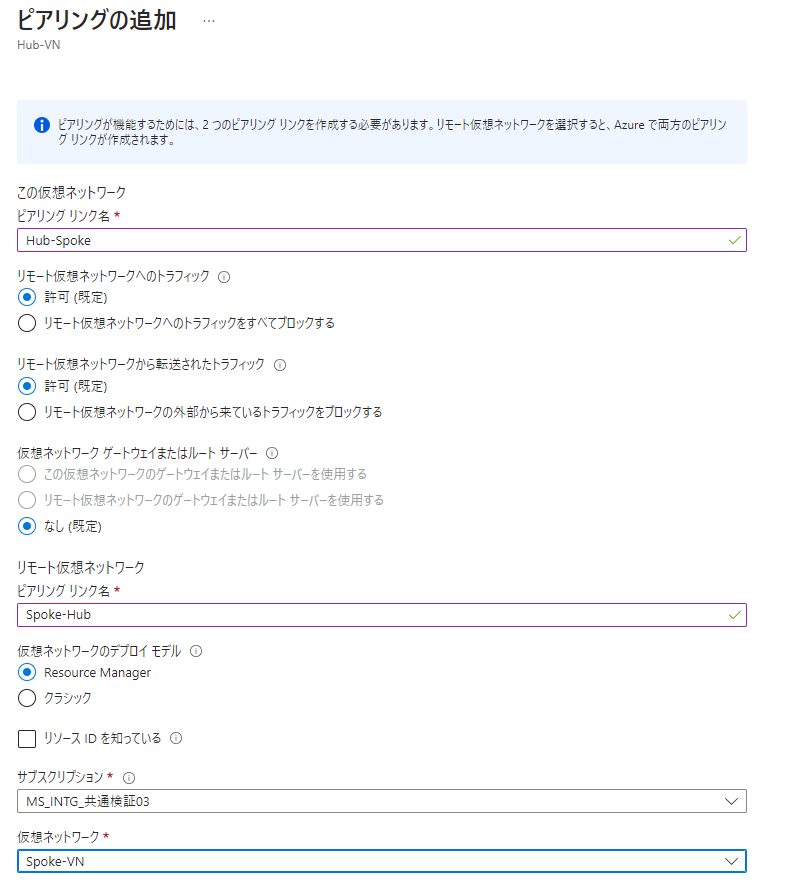Select 許可 (既定) under リモート仮想ネットワークから転送されたトラフィック
The width and height of the screenshot is (785, 885).
pos(27,385)
